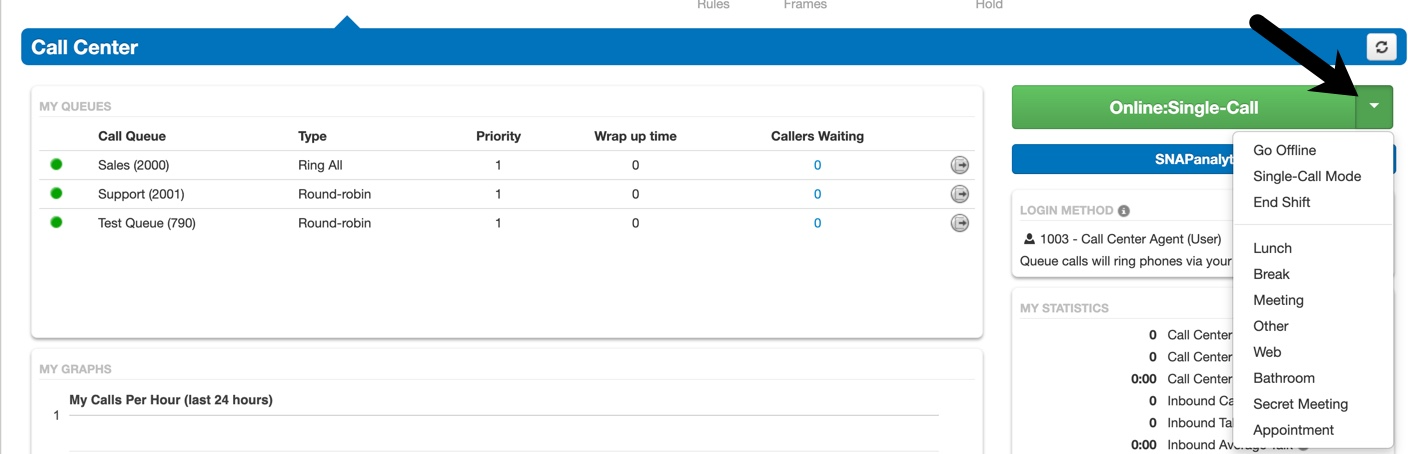Select Go Offline from the menu
1408x454 pixels.
(x=1284, y=150)
